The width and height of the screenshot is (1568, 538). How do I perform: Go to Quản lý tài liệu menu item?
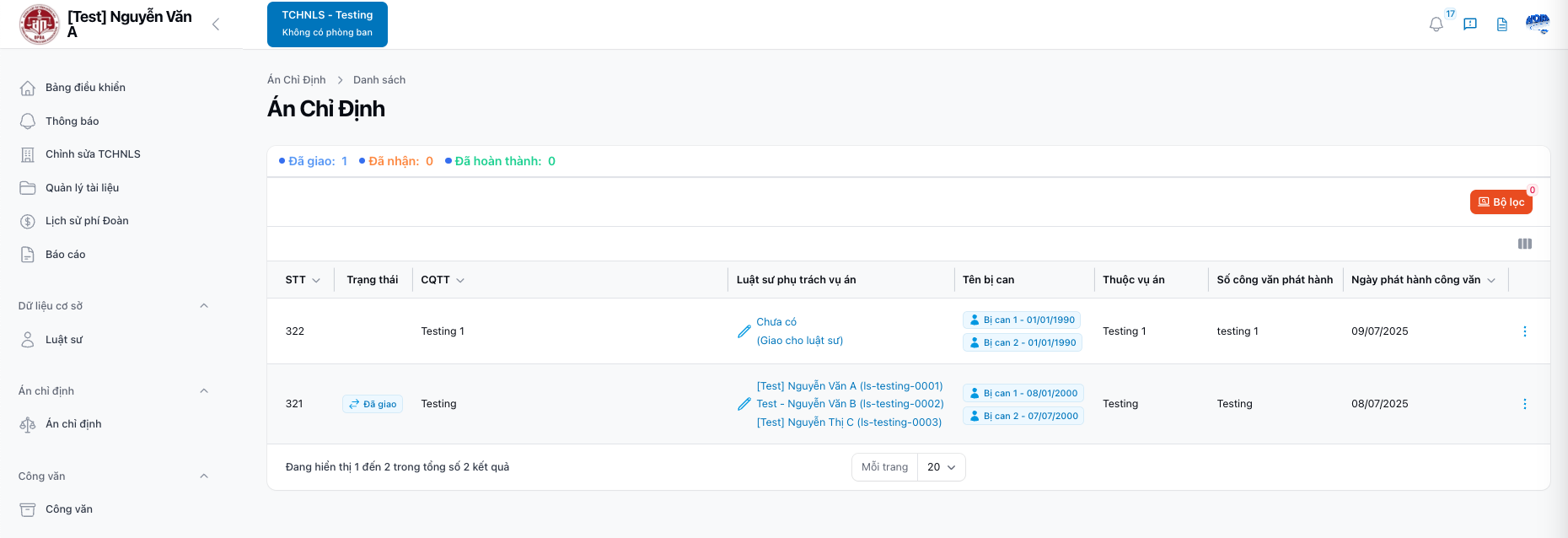82,188
